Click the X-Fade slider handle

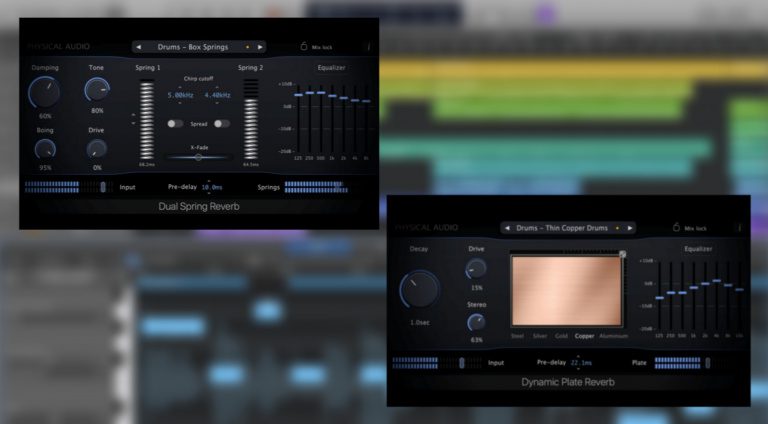point(198,157)
